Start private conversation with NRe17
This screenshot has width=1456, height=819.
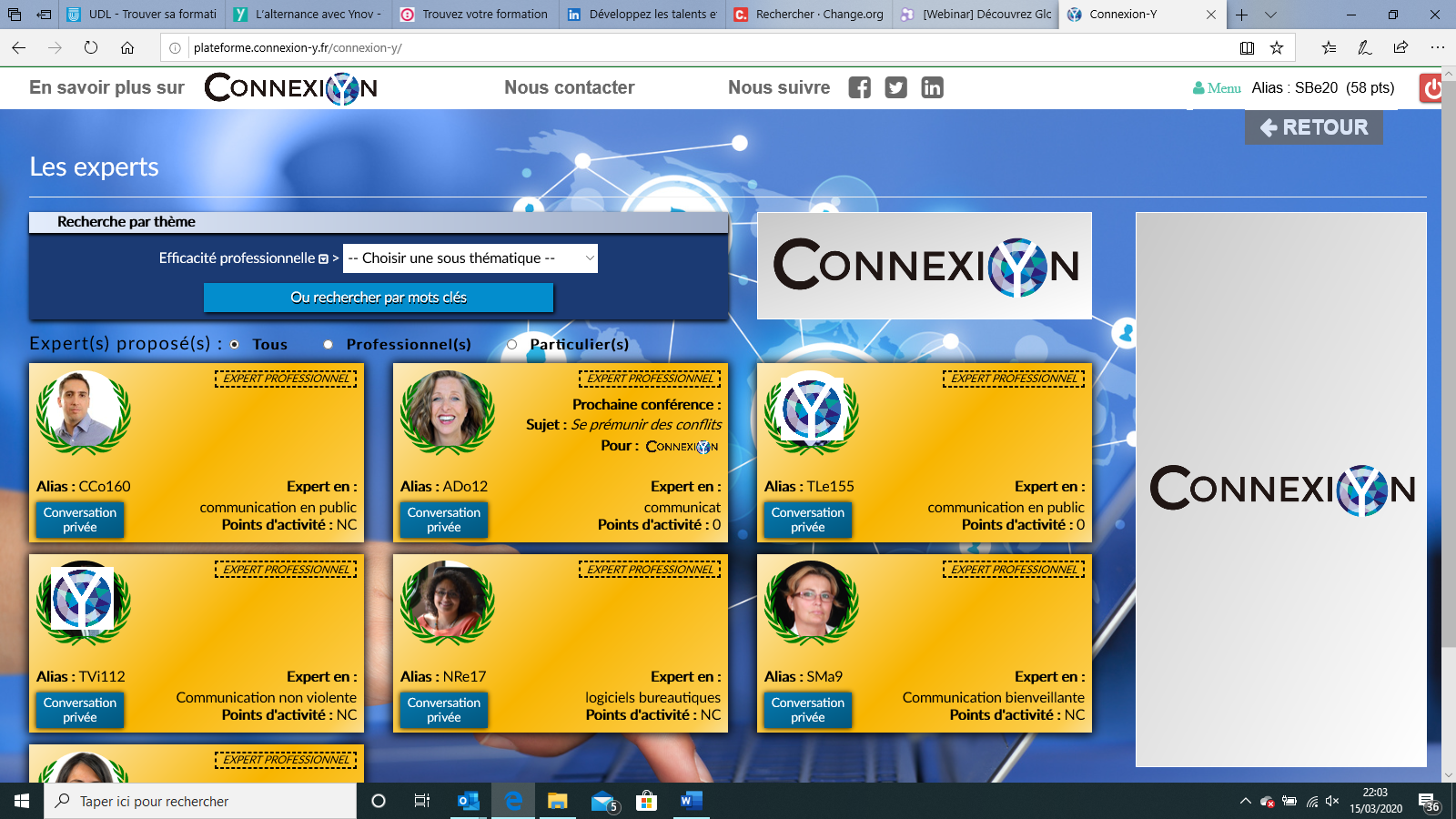tap(444, 710)
